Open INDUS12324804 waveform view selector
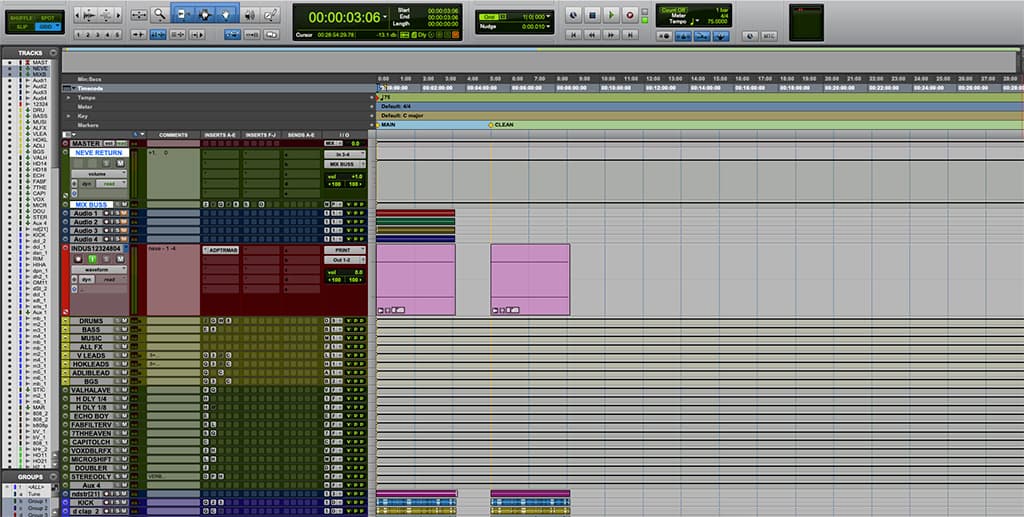This screenshot has height=517, width=1024. tap(99, 270)
